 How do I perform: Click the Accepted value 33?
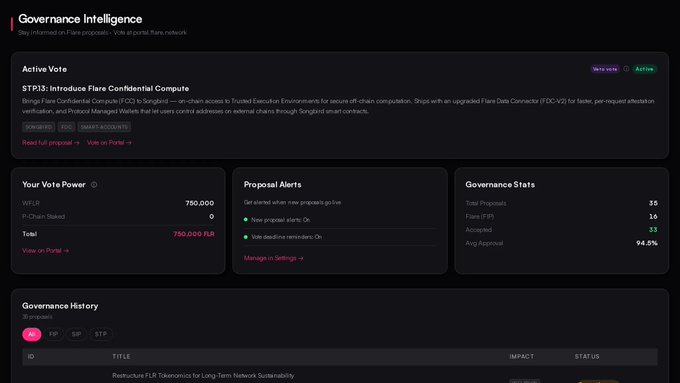(x=653, y=230)
